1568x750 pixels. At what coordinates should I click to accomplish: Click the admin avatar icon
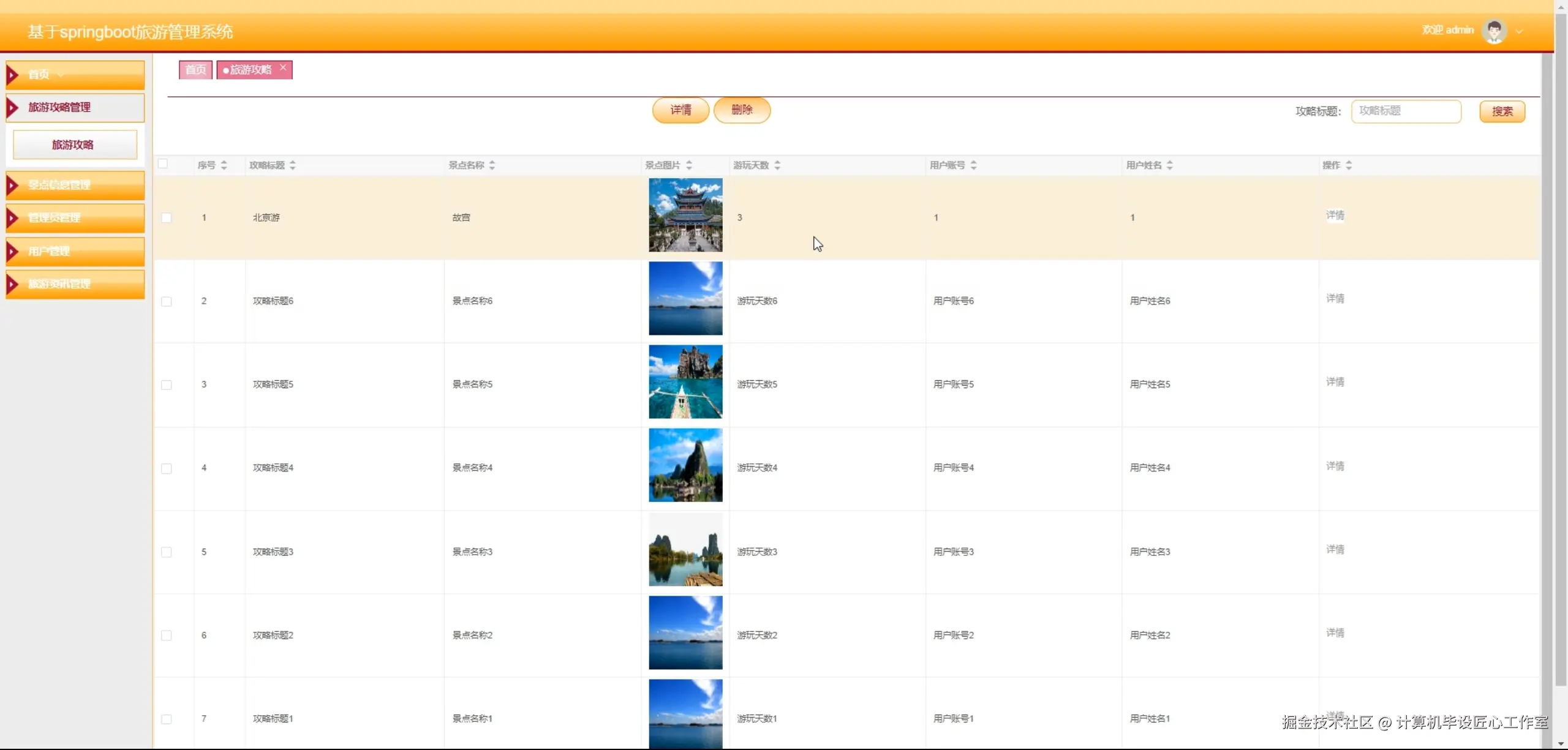tap(1493, 31)
